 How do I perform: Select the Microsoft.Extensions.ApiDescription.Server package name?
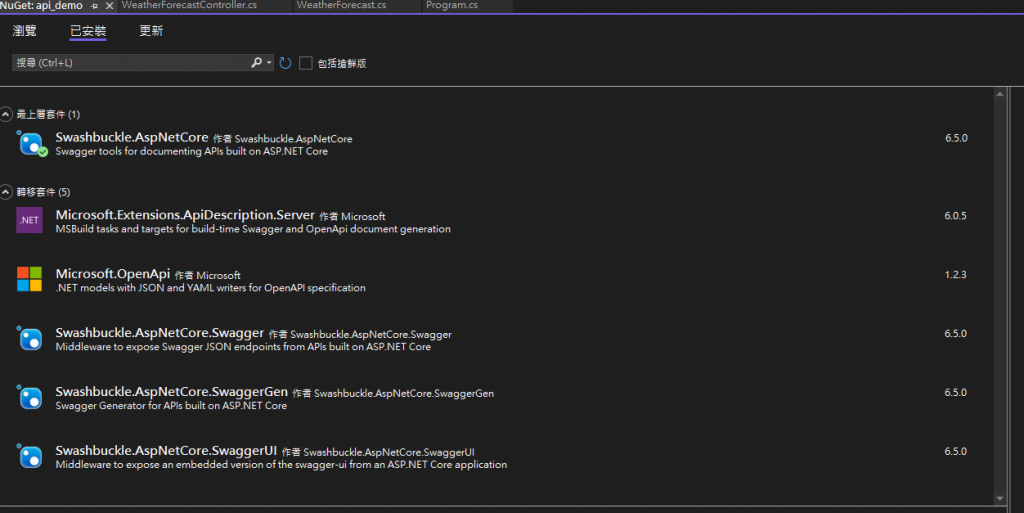(185, 215)
